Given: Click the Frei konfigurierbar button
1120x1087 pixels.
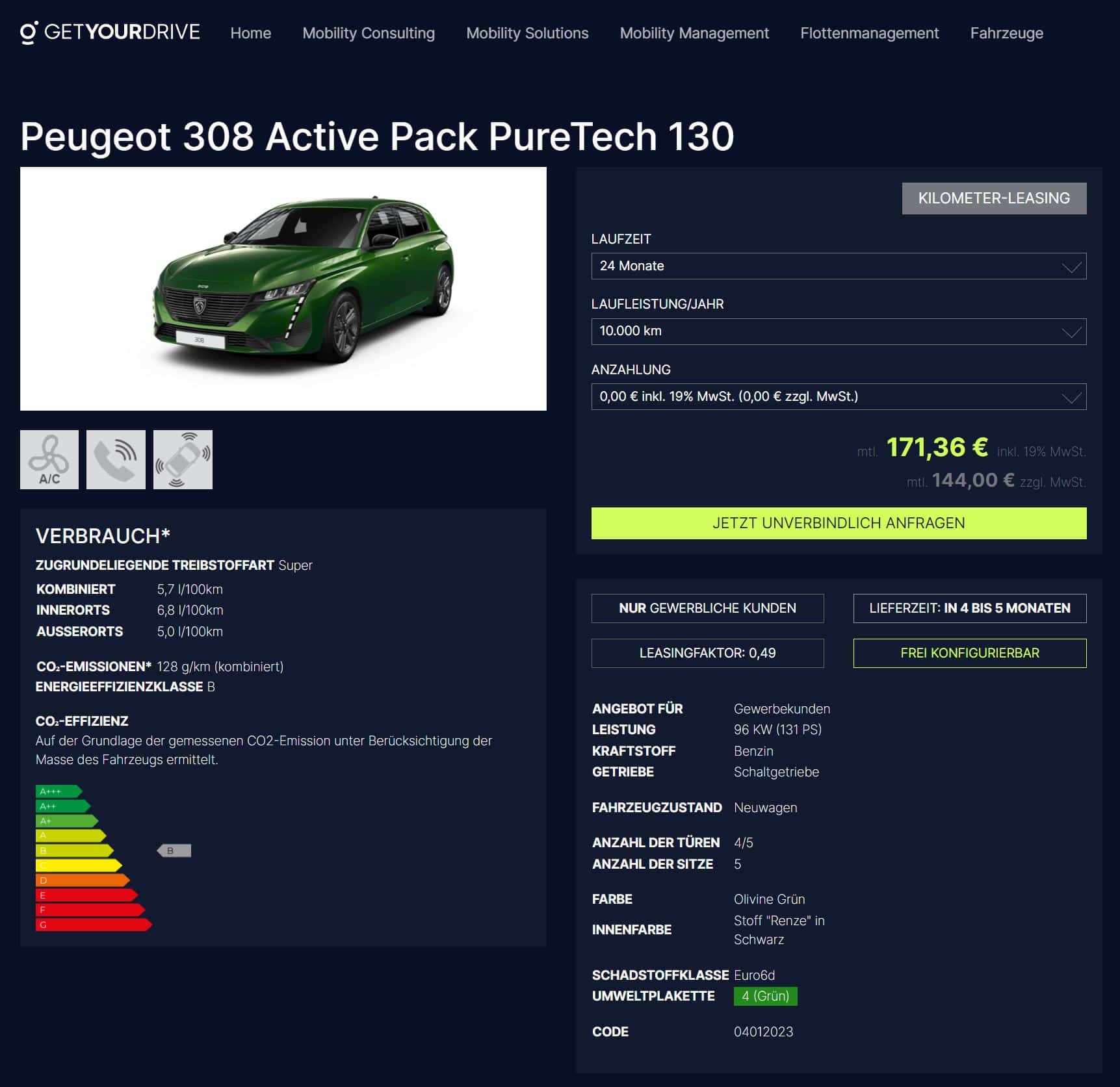Looking at the screenshot, I should click(970, 653).
